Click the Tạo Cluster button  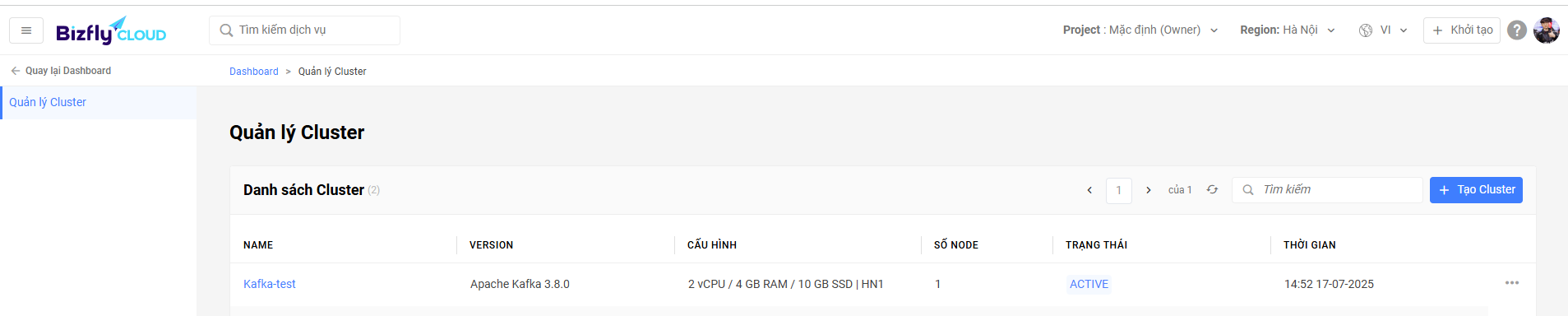click(1476, 190)
